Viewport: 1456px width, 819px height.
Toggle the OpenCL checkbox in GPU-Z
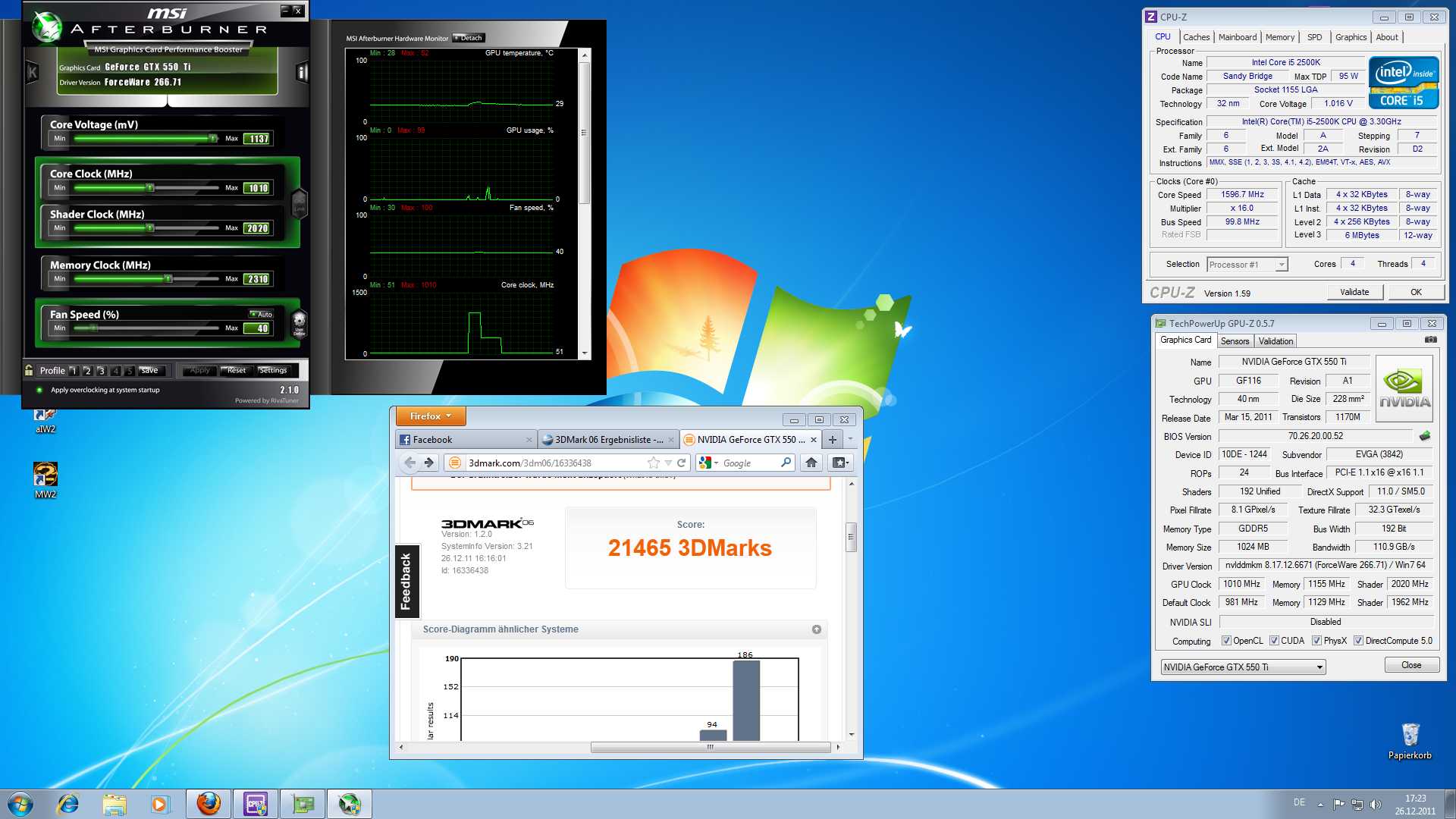tap(1226, 641)
